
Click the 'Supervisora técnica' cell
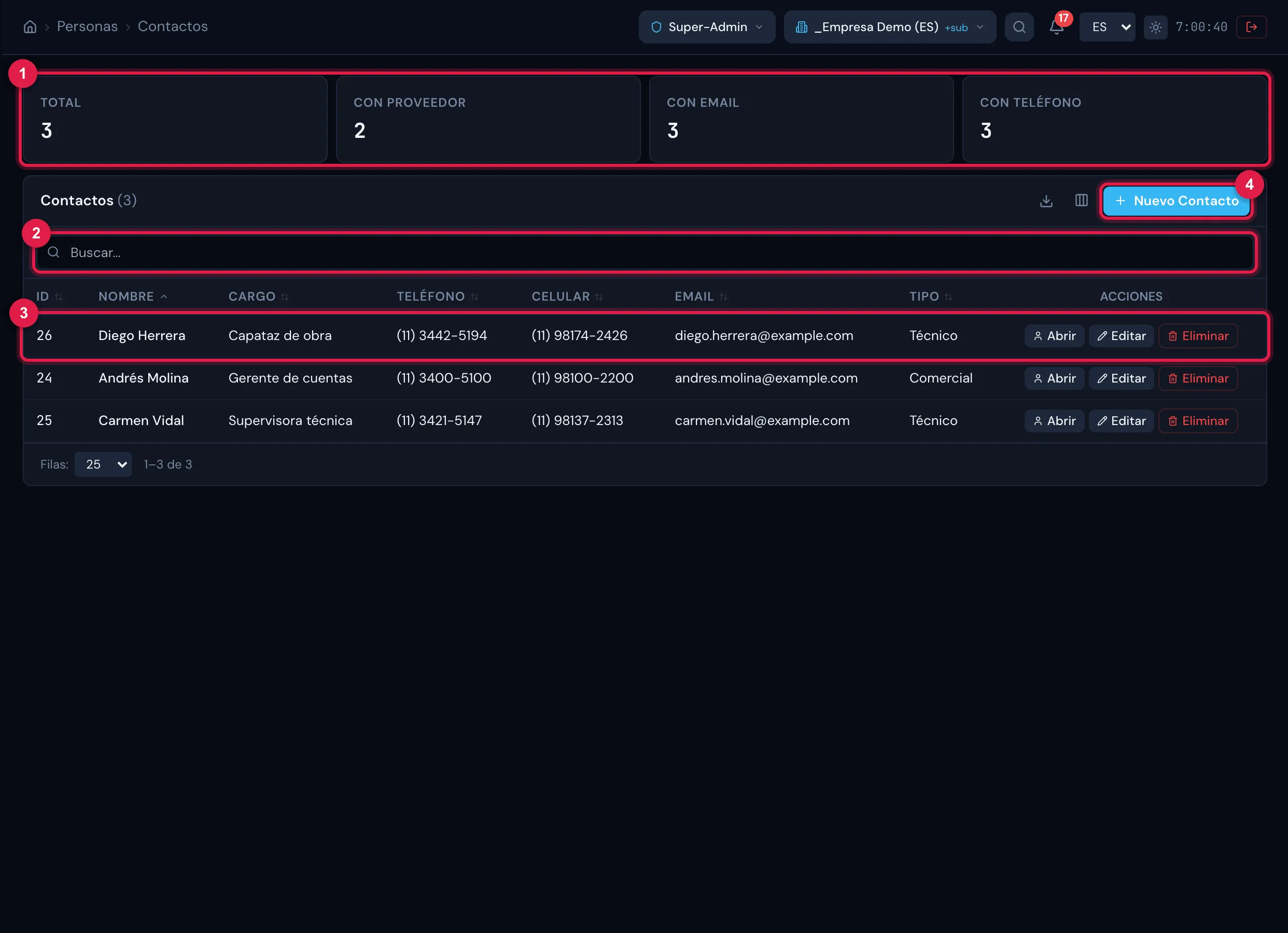[290, 421]
